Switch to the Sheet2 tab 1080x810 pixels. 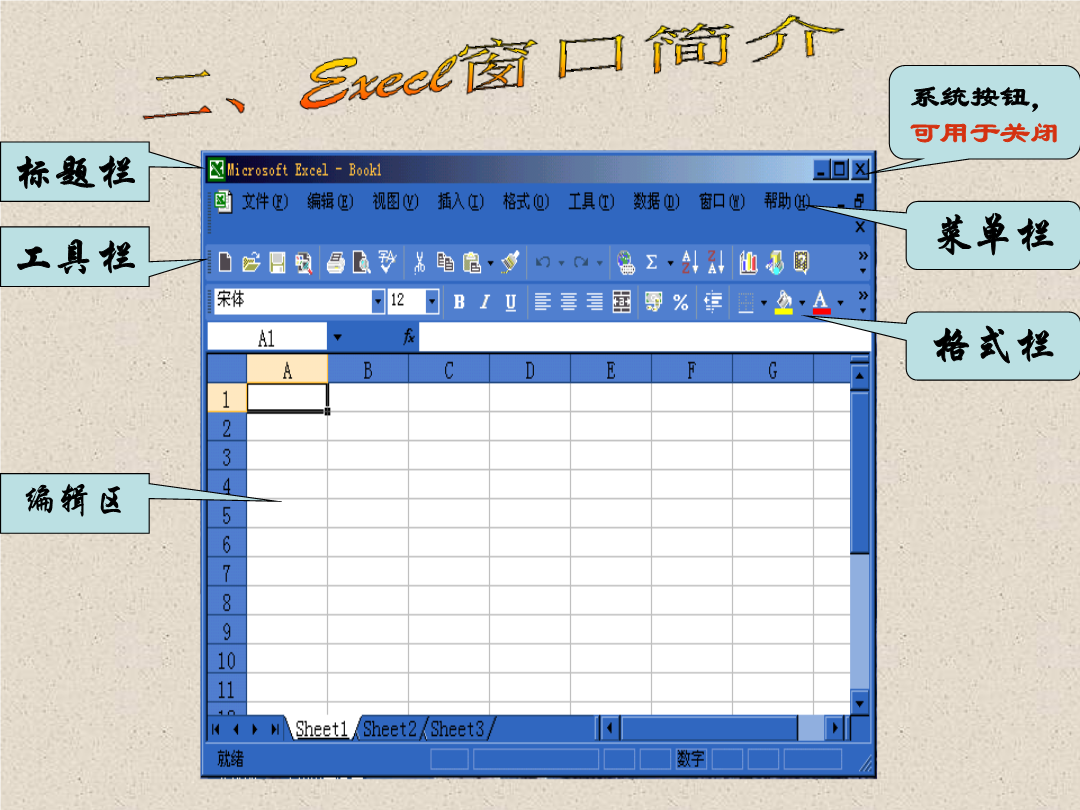point(390,729)
